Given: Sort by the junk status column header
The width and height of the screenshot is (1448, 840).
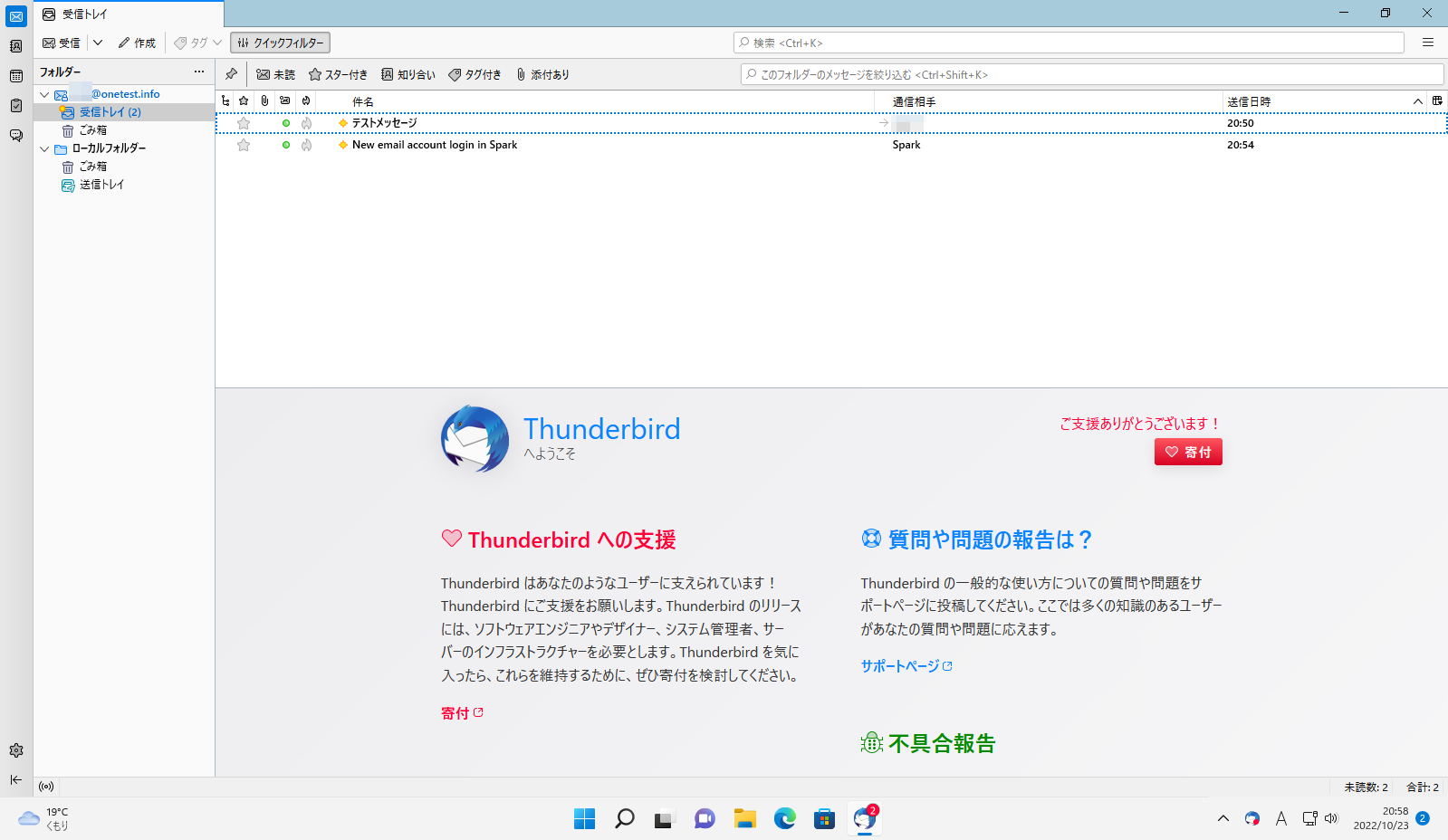Looking at the screenshot, I should [x=306, y=100].
